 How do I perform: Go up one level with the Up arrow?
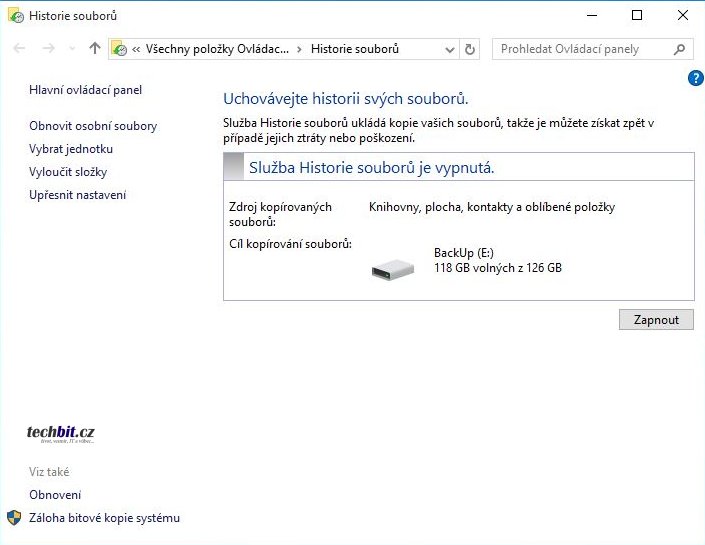[95, 49]
